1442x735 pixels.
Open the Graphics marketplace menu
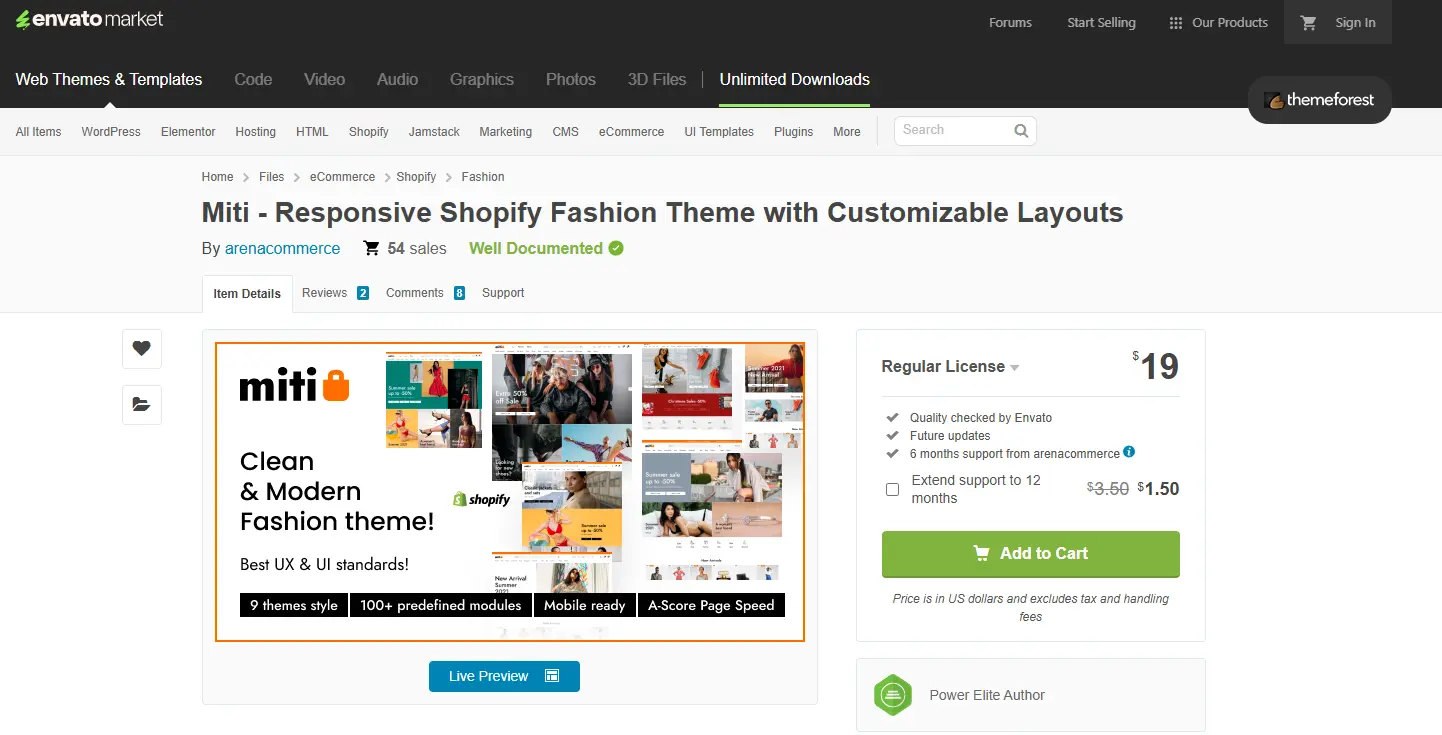point(482,79)
